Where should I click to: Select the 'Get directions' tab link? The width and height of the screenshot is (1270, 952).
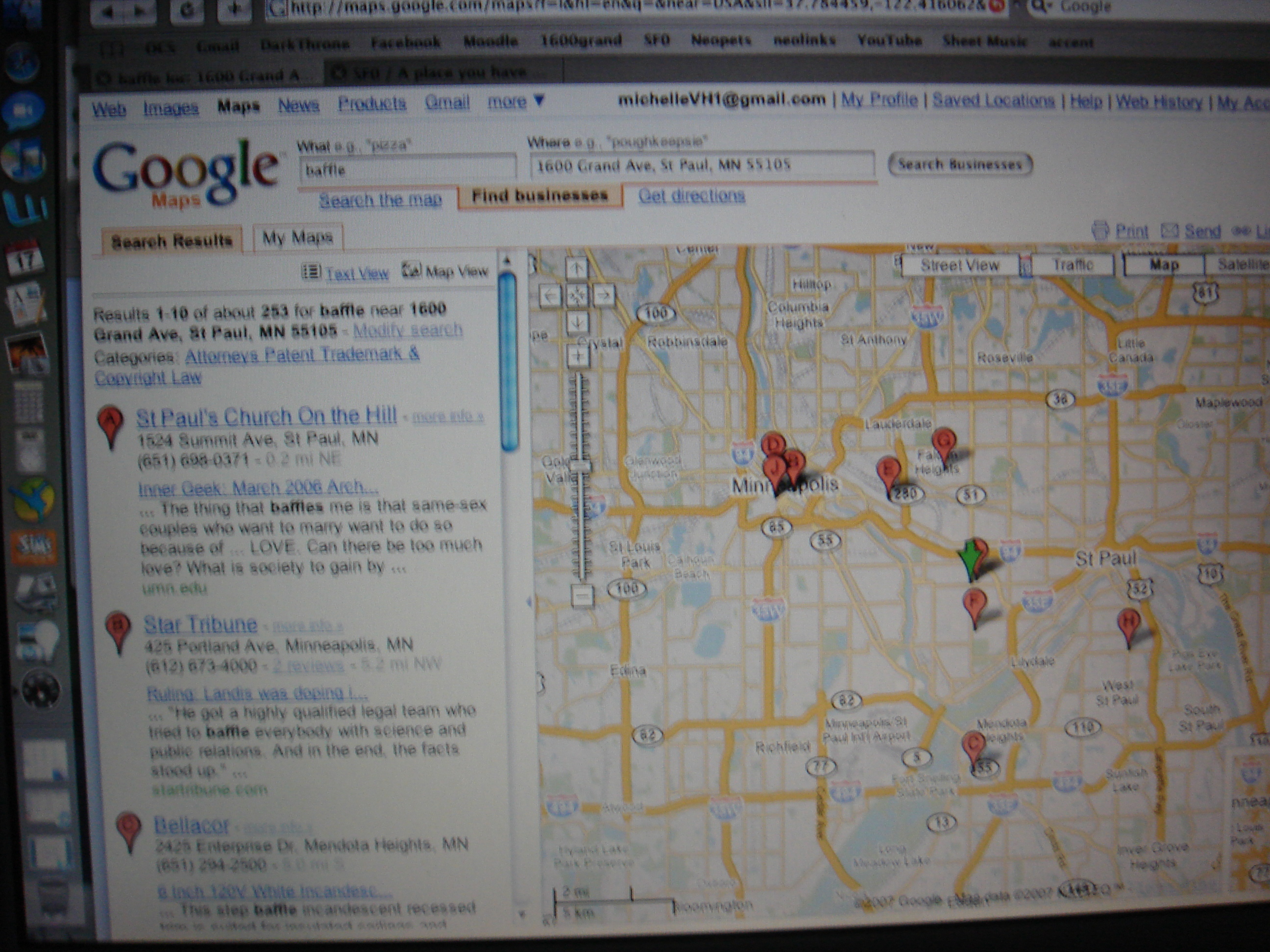pyautogui.click(x=691, y=196)
